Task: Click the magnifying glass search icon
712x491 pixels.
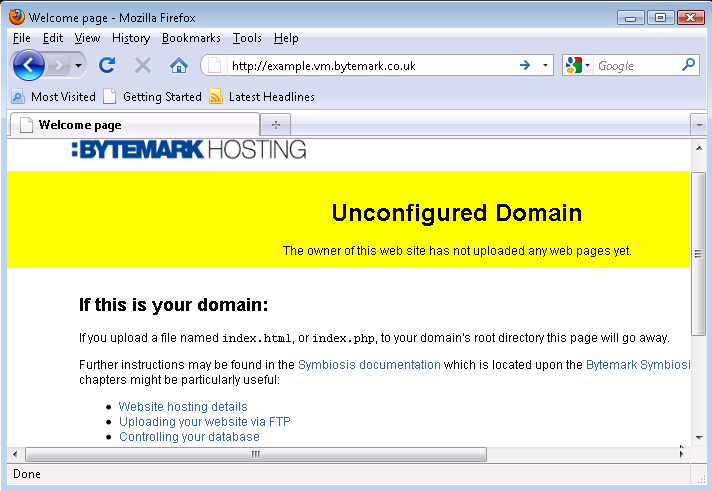Action: coord(688,65)
